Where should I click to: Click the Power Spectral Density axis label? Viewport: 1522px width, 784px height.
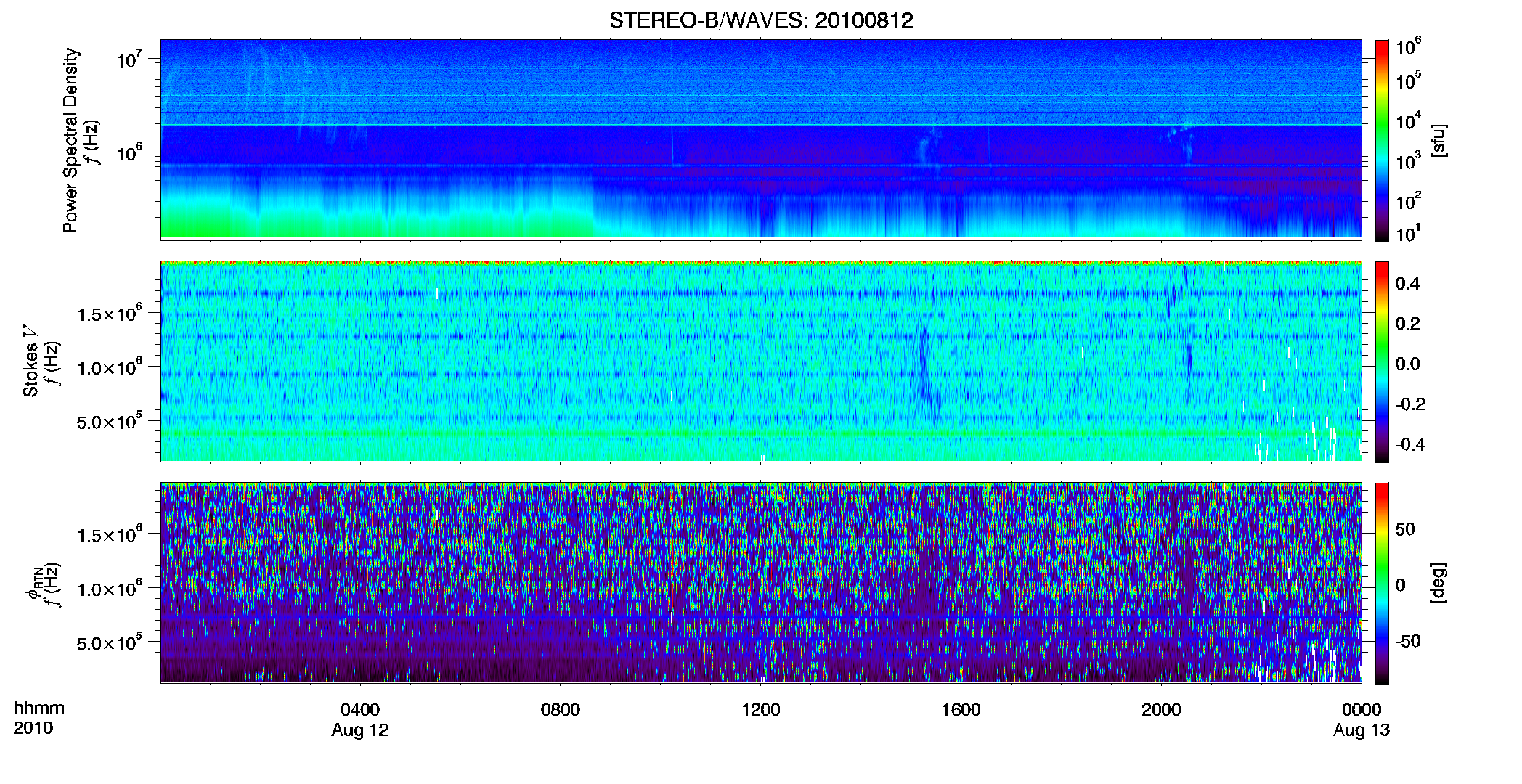point(70,140)
